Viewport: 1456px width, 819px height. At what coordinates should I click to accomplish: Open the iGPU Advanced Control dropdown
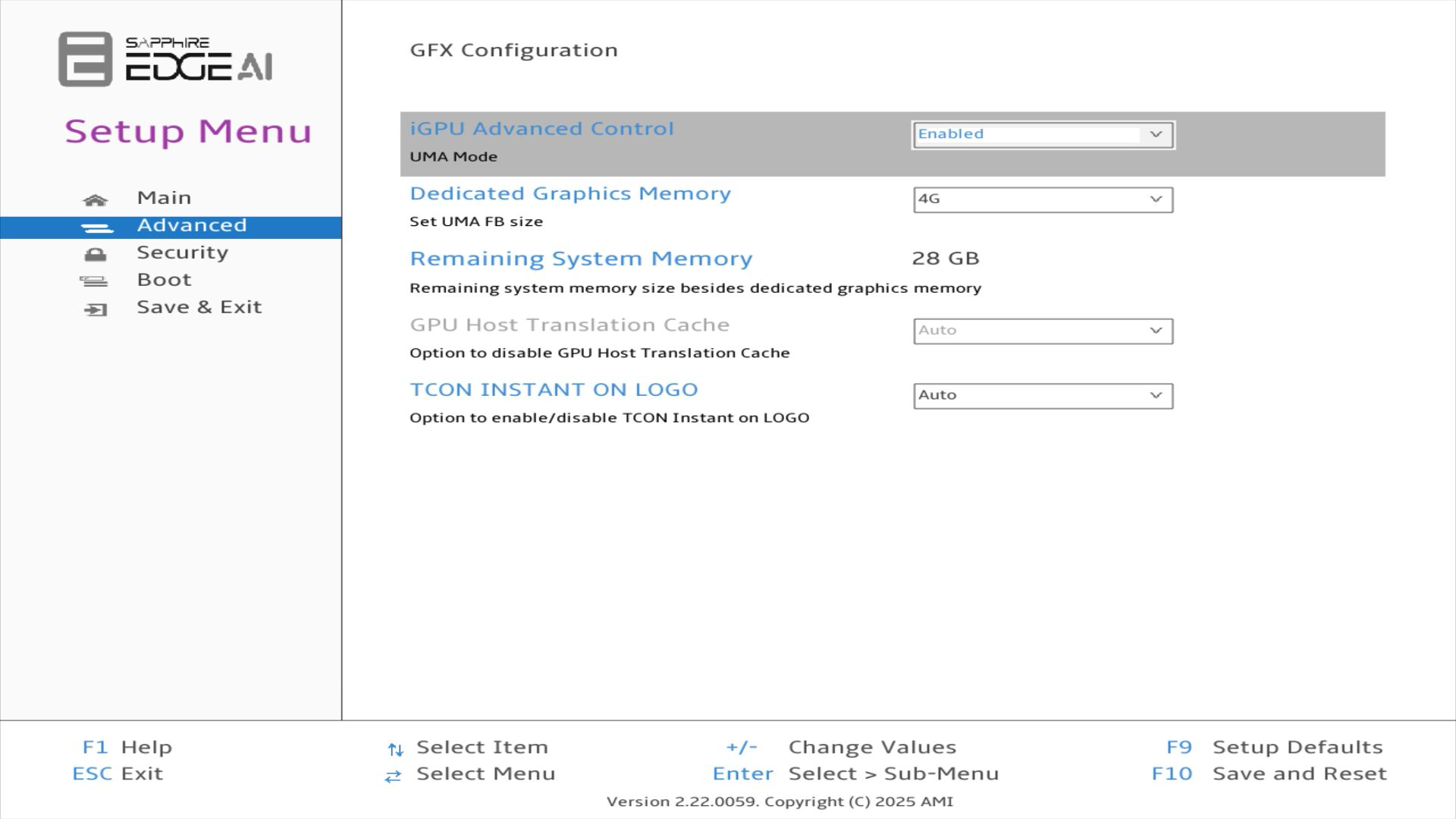tap(1043, 135)
